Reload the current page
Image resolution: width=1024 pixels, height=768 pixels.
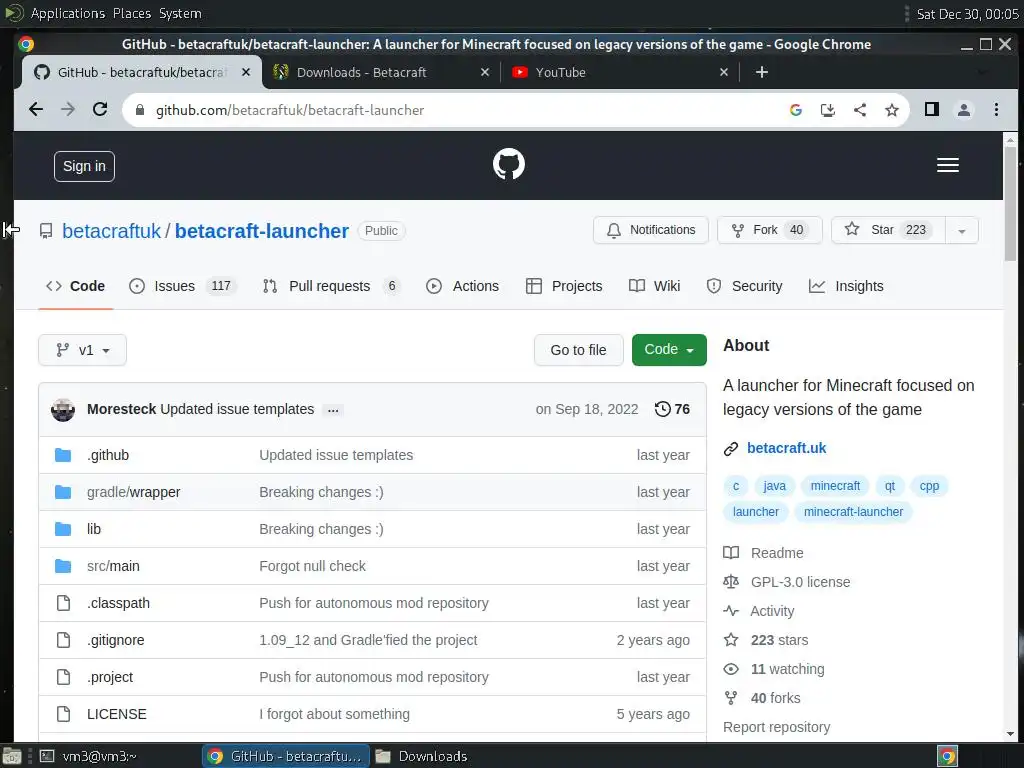tap(100, 110)
